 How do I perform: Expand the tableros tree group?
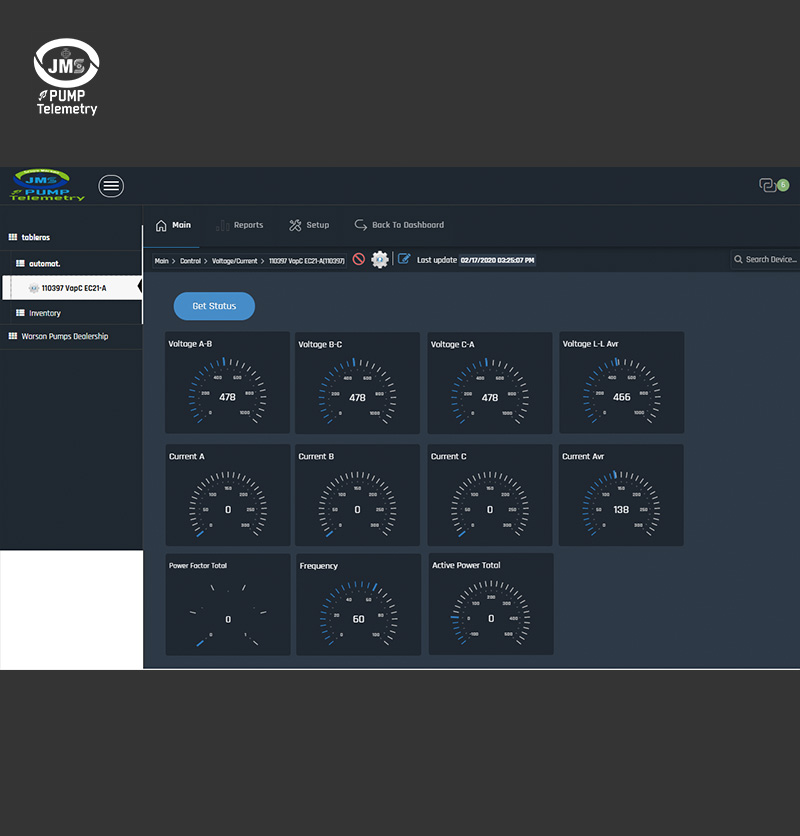[x=35, y=237]
